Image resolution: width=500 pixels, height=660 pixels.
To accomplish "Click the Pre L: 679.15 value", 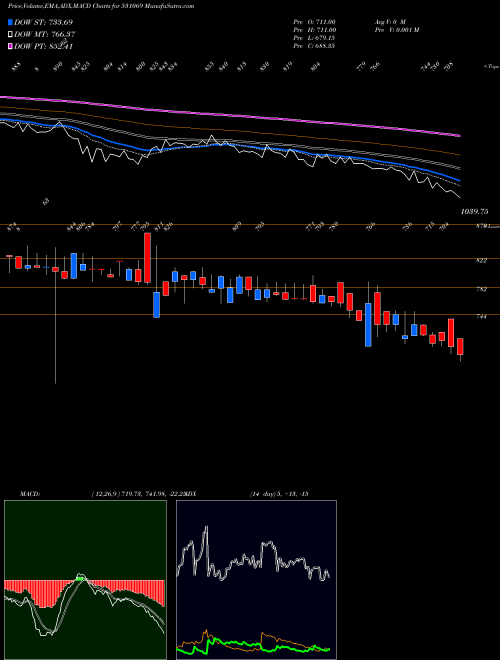I will point(314,38).
